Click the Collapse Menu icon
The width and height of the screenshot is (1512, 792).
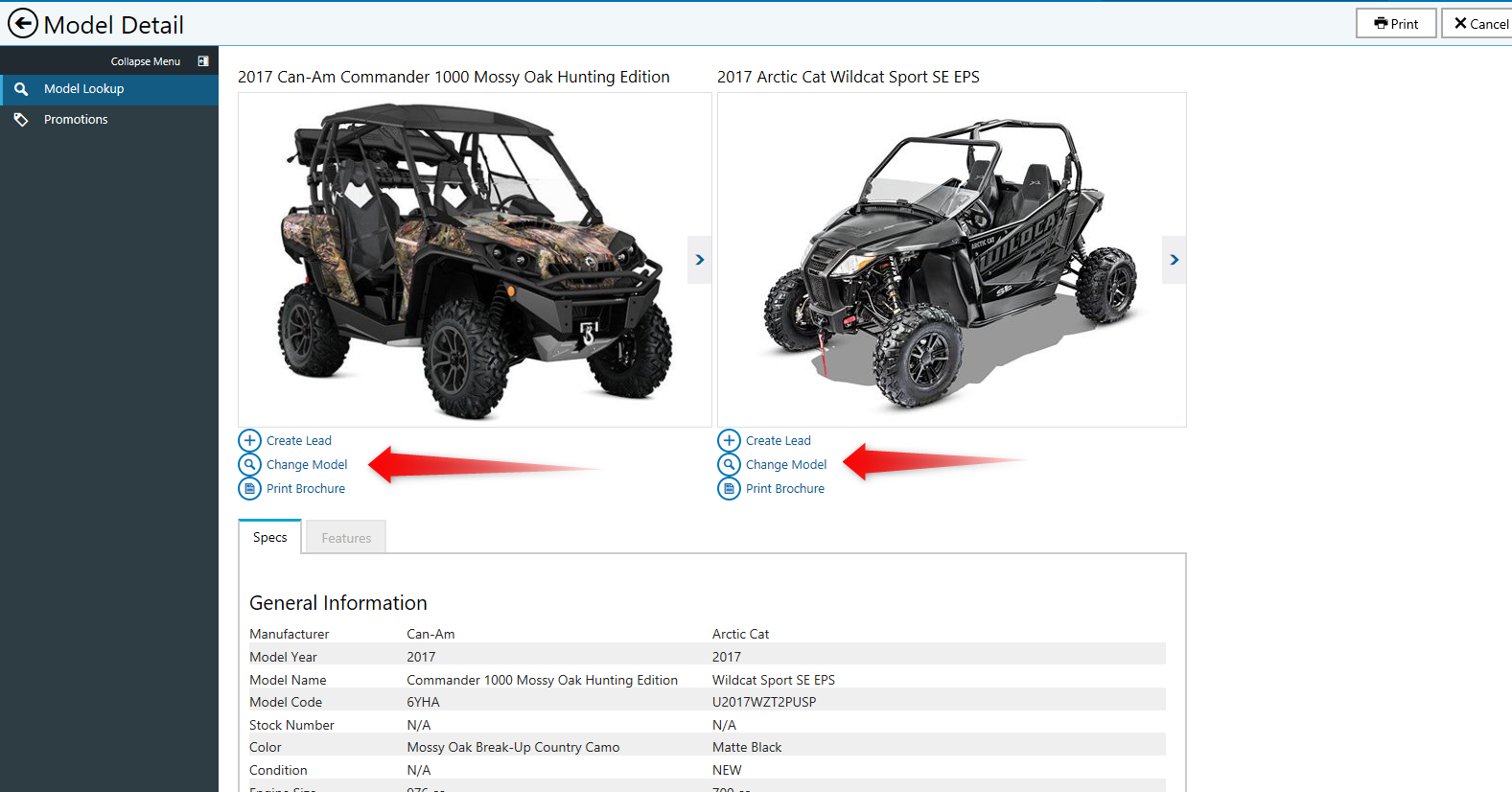[203, 61]
